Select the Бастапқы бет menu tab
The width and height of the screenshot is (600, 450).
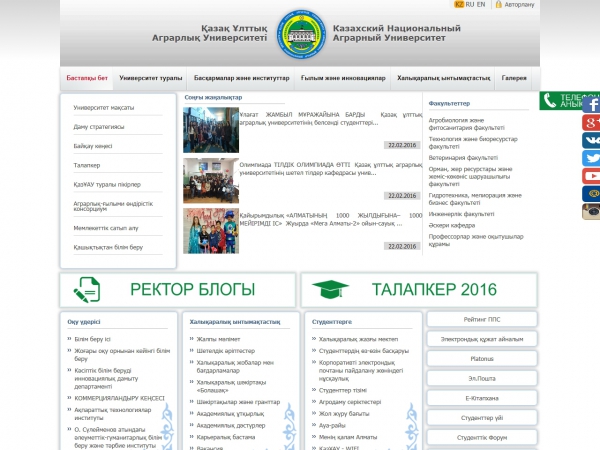[x=87, y=78]
